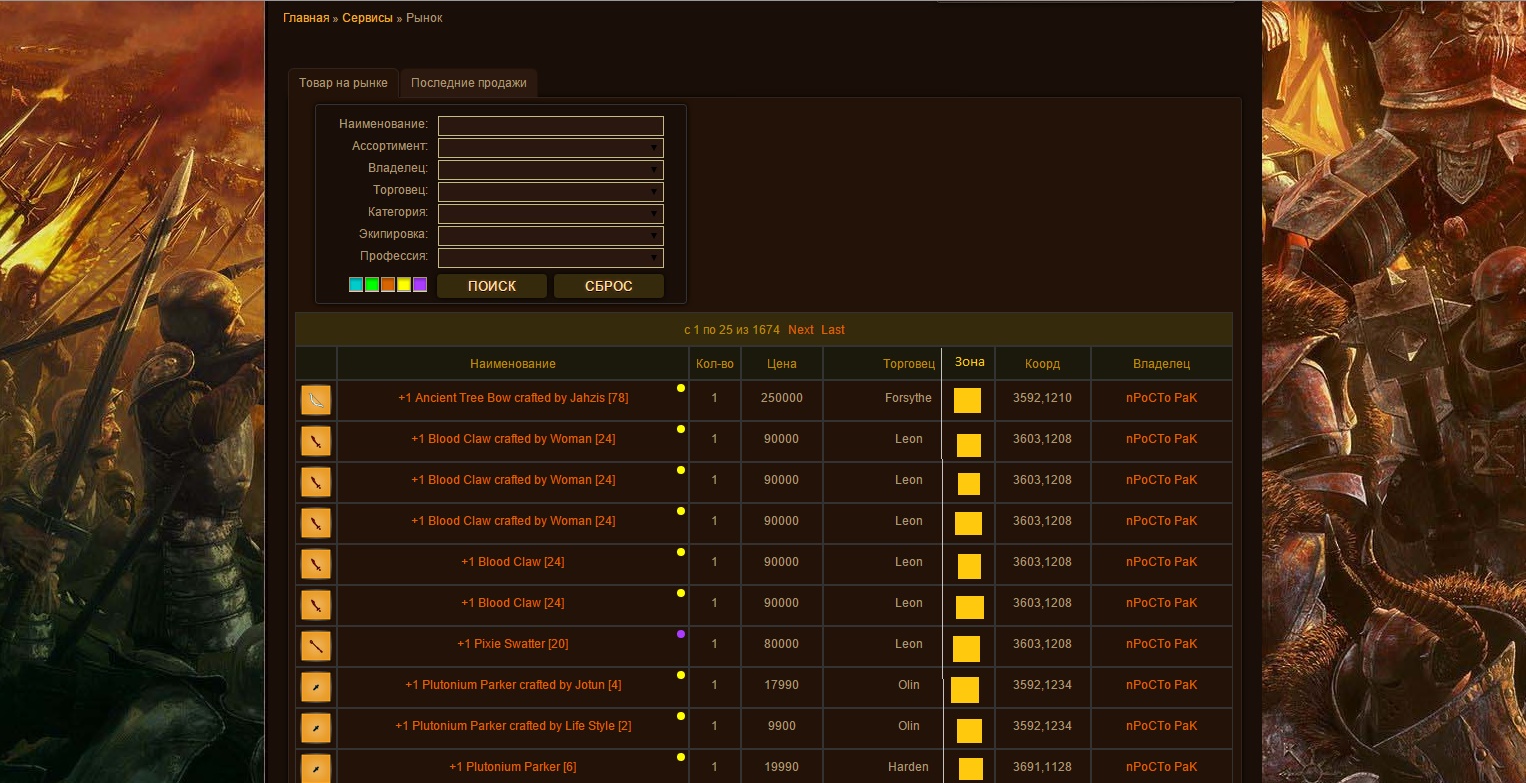Screen dimensions: 1526x783
Task: Switch to the Товар на рынке tab
Action: coord(343,83)
